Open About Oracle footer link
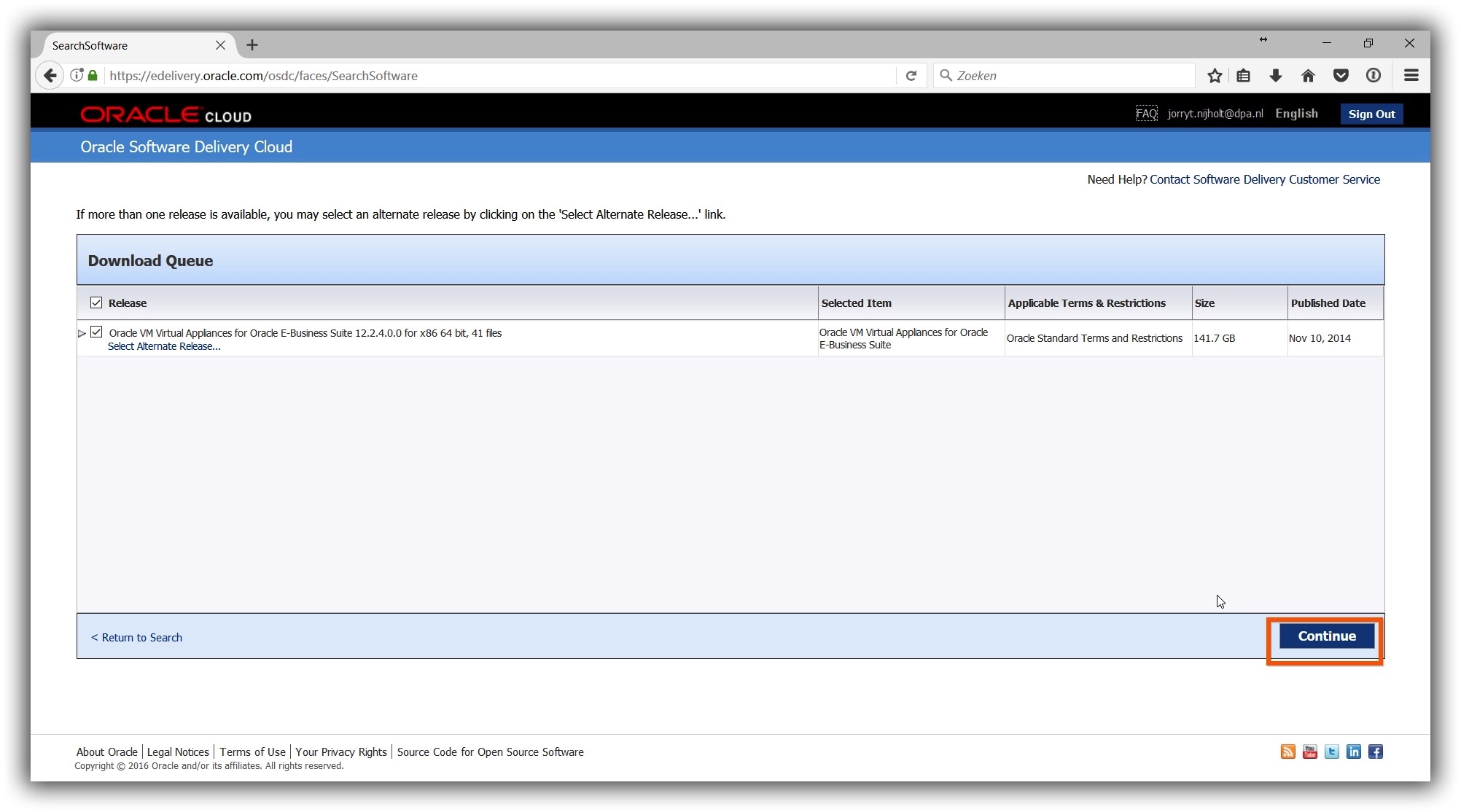This screenshot has height=812, width=1461. coord(107,752)
